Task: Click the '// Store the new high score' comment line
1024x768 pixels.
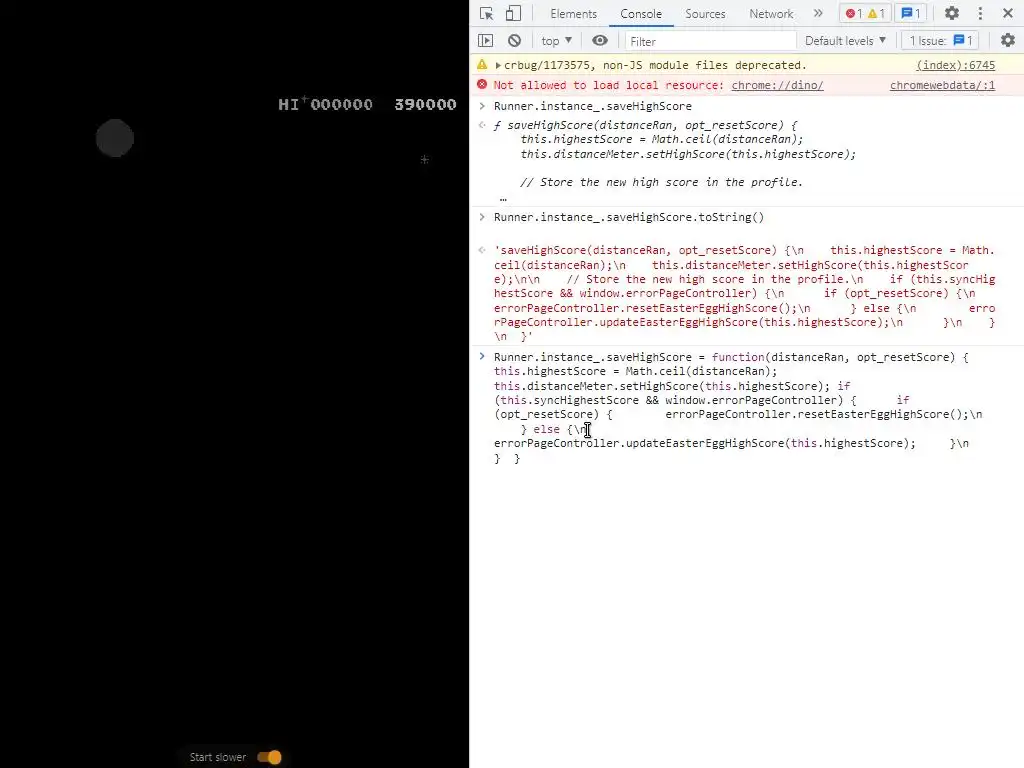Action: pyautogui.click(x=661, y=182)
